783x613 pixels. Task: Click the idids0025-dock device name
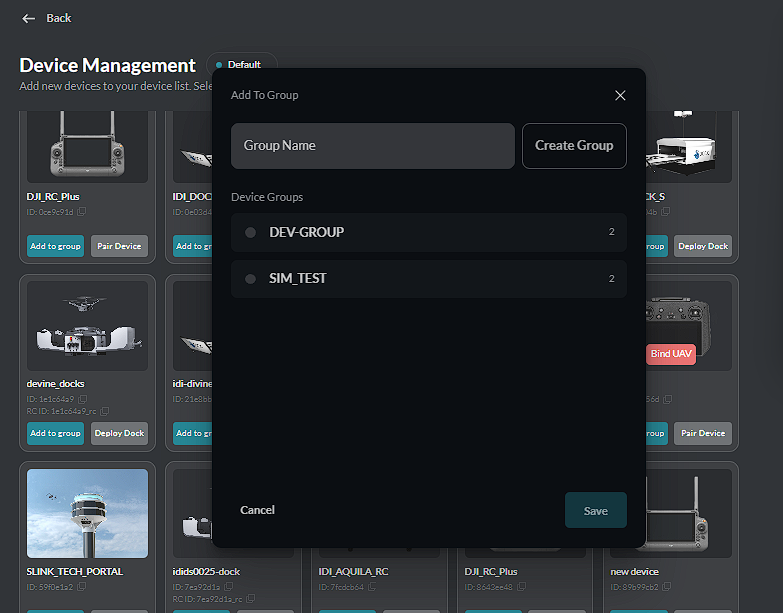pos(206,572)
